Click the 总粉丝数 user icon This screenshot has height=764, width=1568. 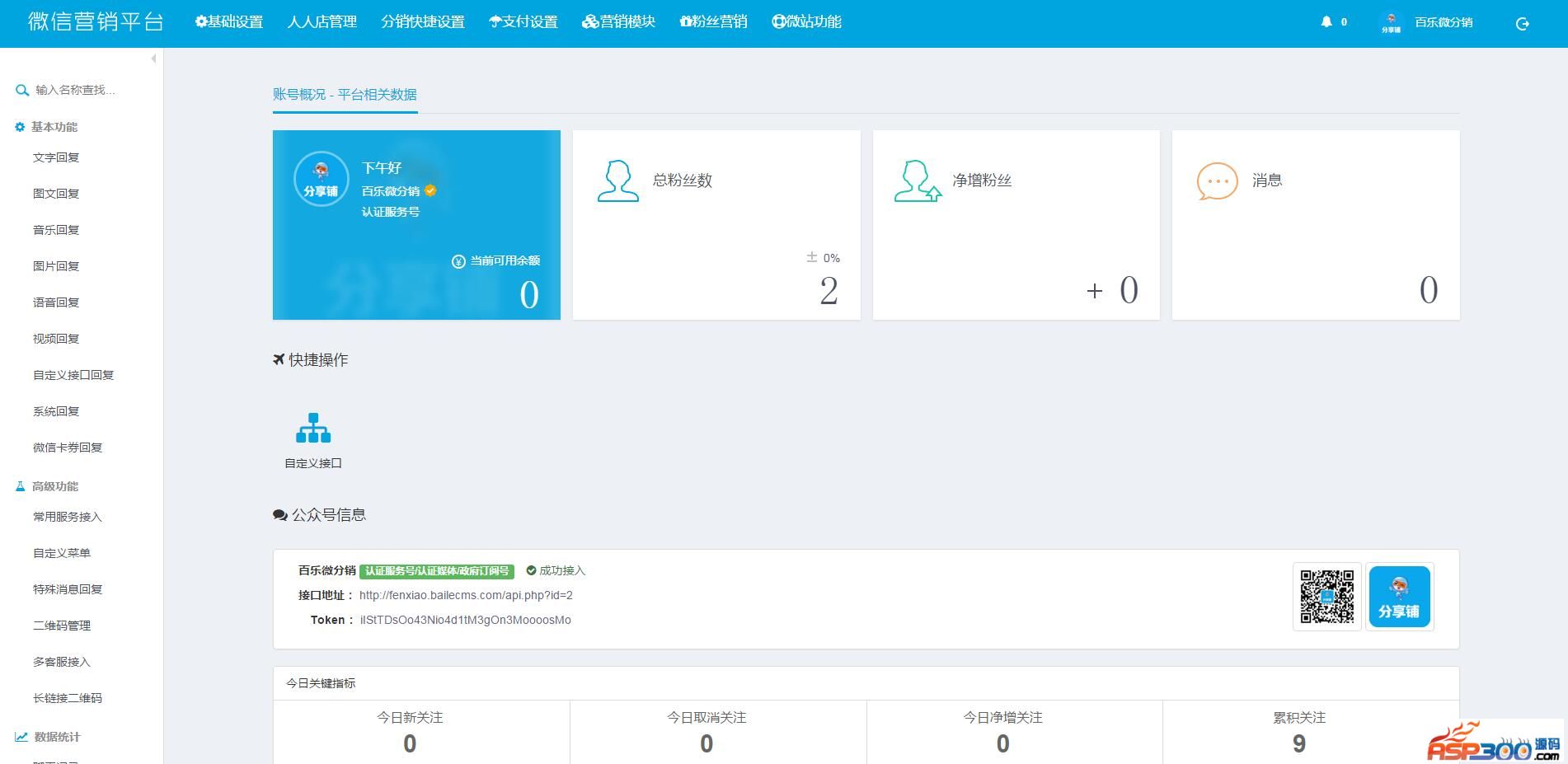617,181
